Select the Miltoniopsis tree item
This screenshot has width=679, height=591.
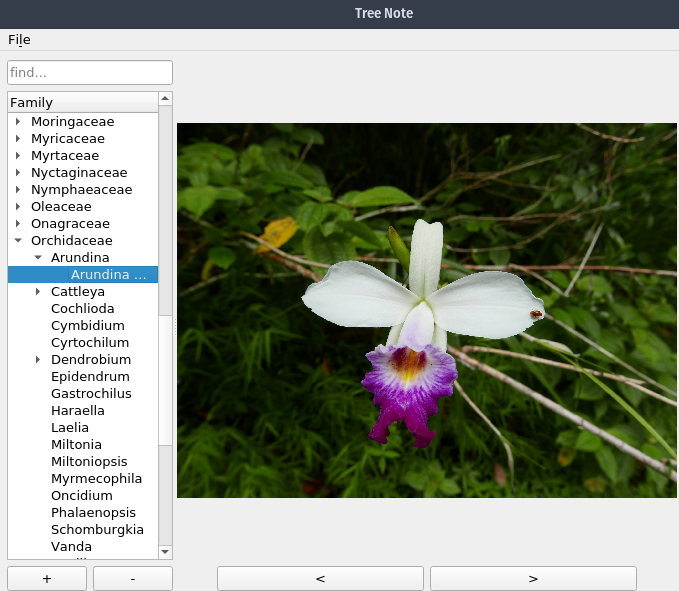tap(90, 462)
